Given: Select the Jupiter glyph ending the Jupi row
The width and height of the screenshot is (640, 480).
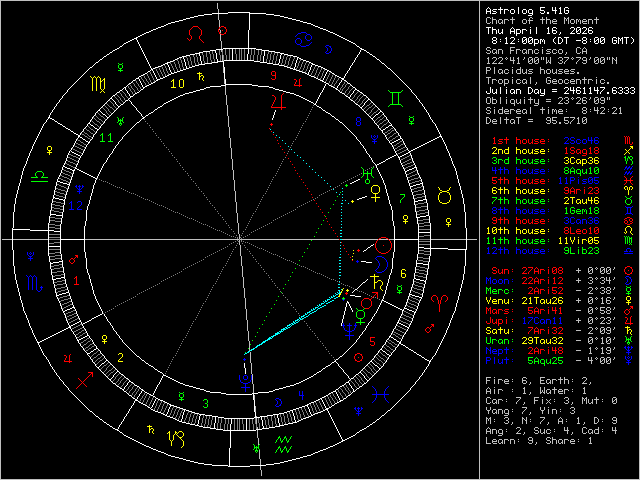Looking at the screenshot, I should pyautogui.click(x=629, y=321).
